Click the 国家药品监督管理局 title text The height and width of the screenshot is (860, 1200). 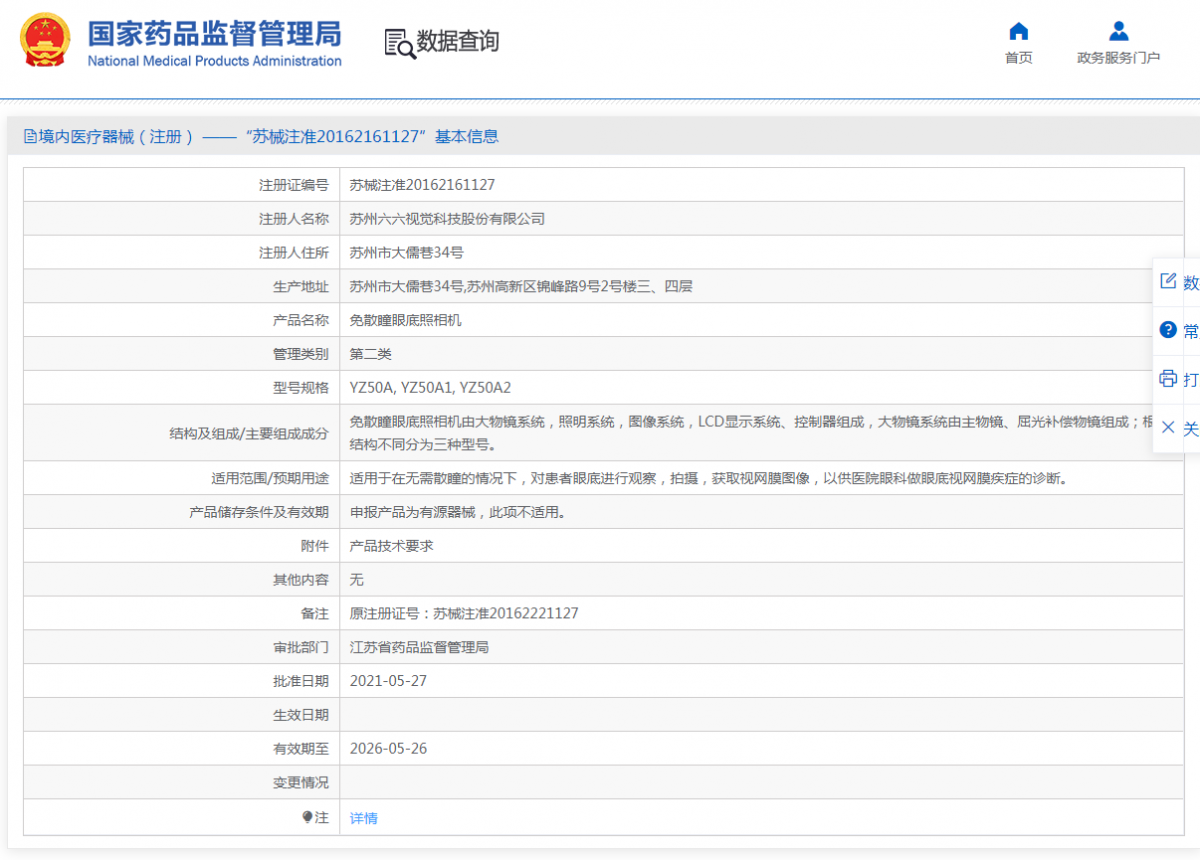pos(214,33)
